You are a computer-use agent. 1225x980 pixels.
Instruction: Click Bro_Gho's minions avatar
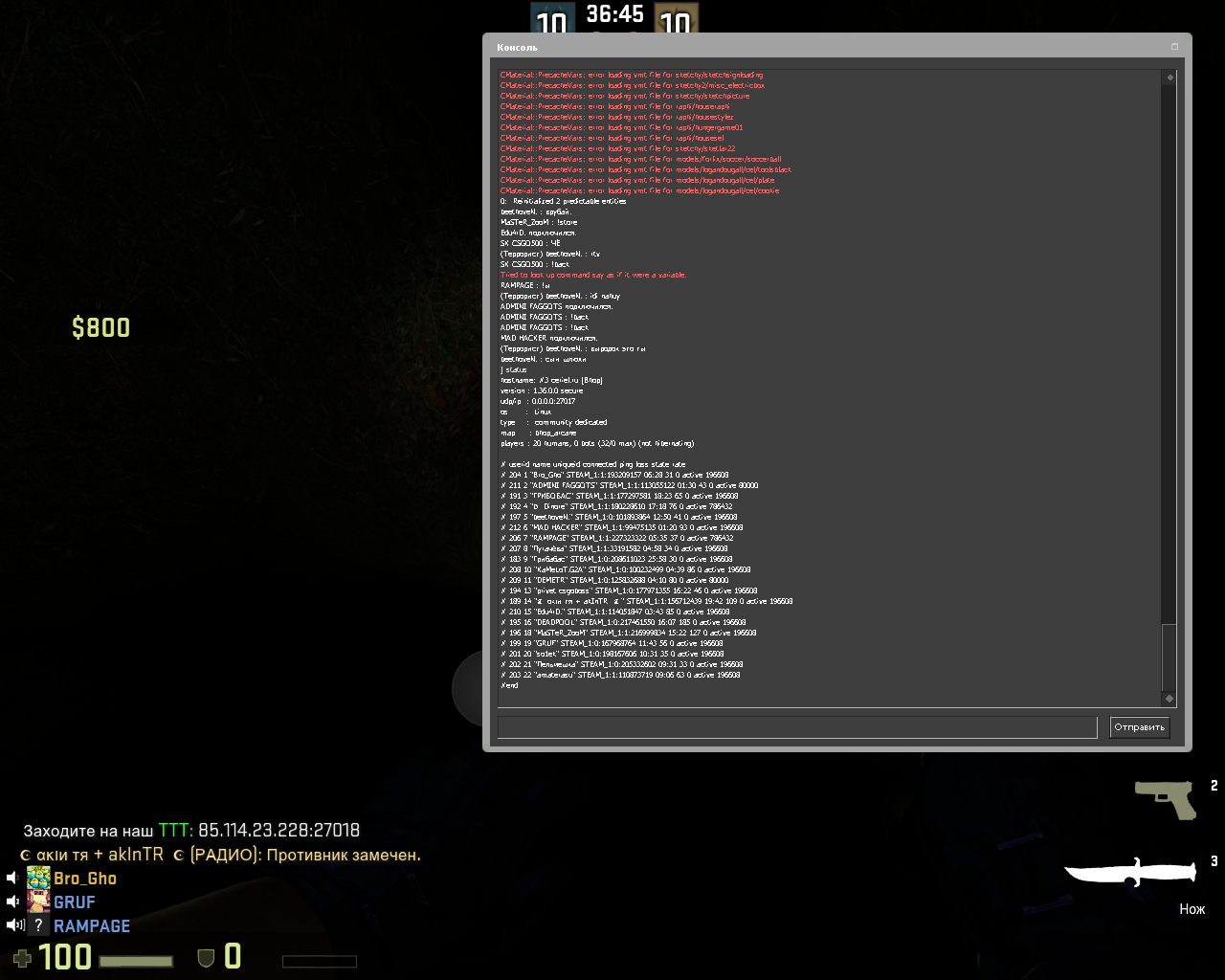pyautogui.click(x=38, y=878)
